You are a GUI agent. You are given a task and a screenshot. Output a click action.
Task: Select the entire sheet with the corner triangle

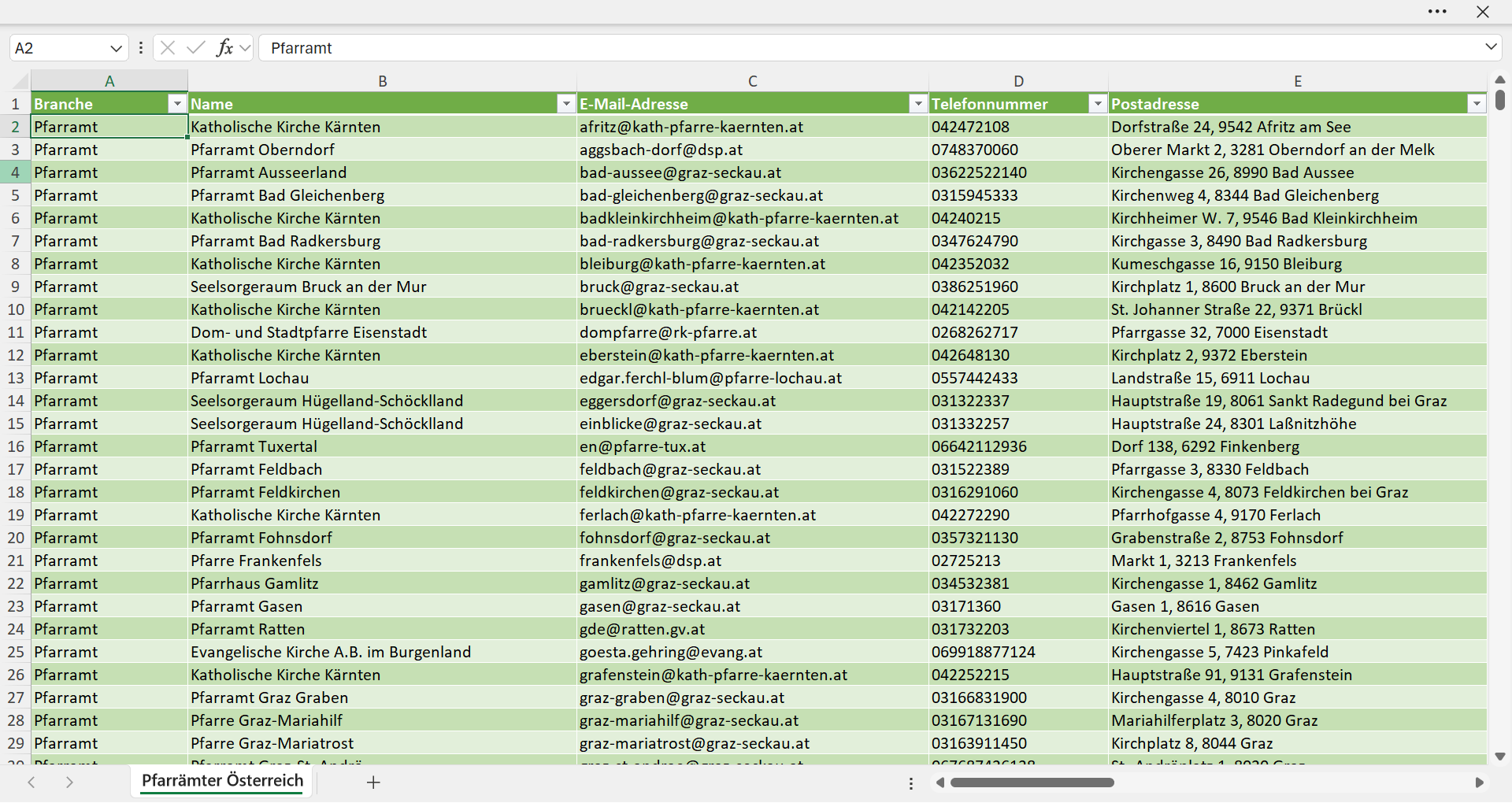coord(20,81)
